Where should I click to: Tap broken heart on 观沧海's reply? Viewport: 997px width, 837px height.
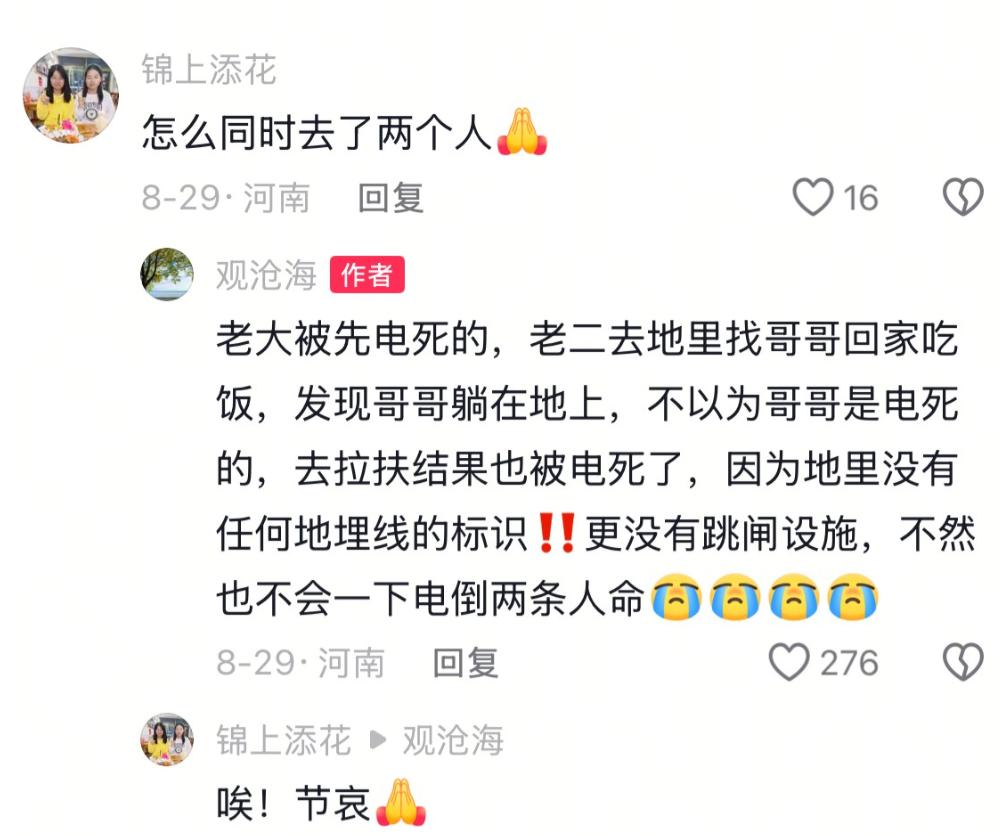pyautogui.click(x=963, y=662)
